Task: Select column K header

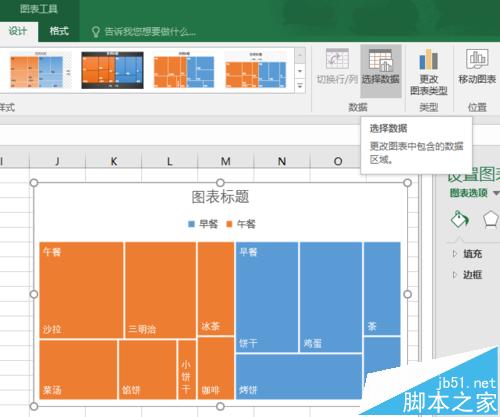Action: pos(114,161)
